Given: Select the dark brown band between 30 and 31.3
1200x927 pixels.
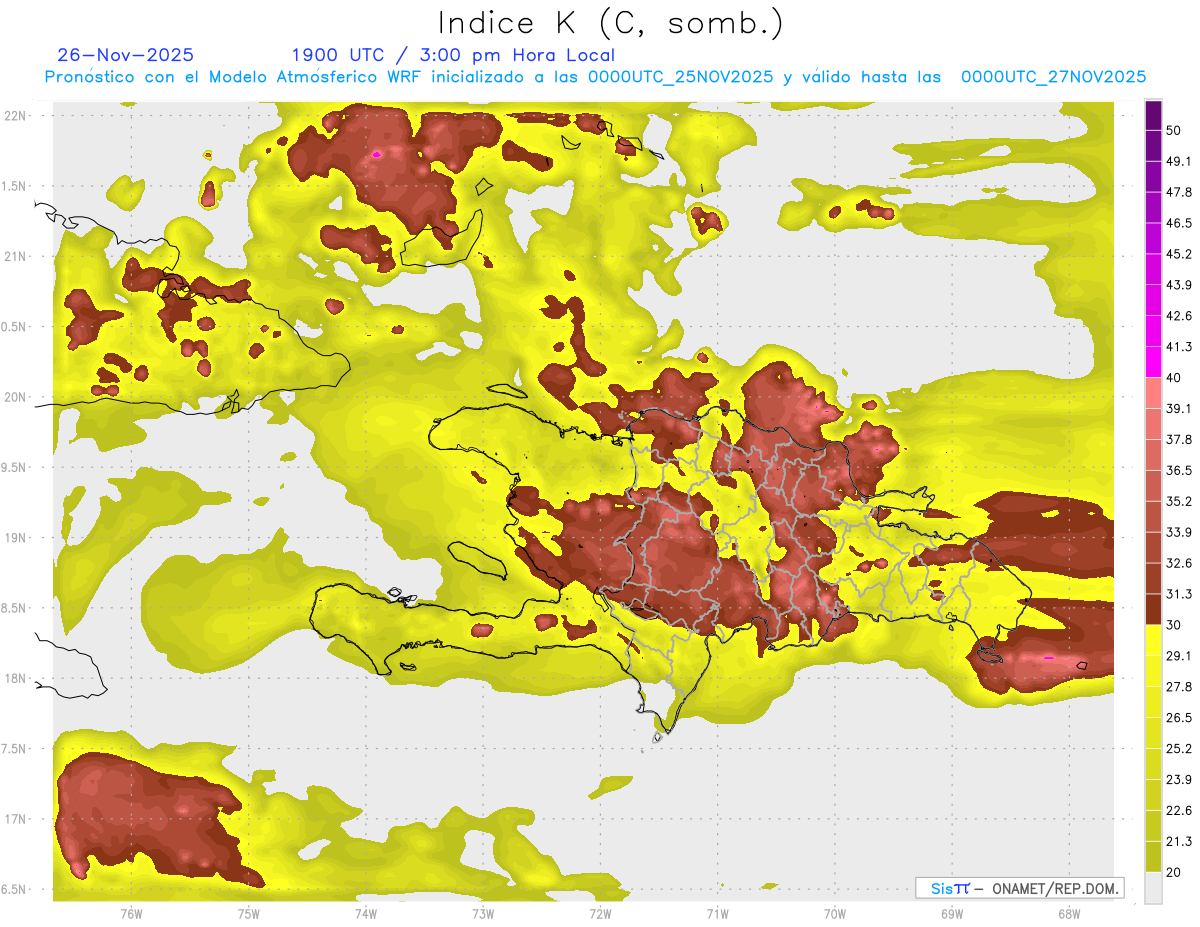Looking at the screenshot, I should tap(1153, 610).
